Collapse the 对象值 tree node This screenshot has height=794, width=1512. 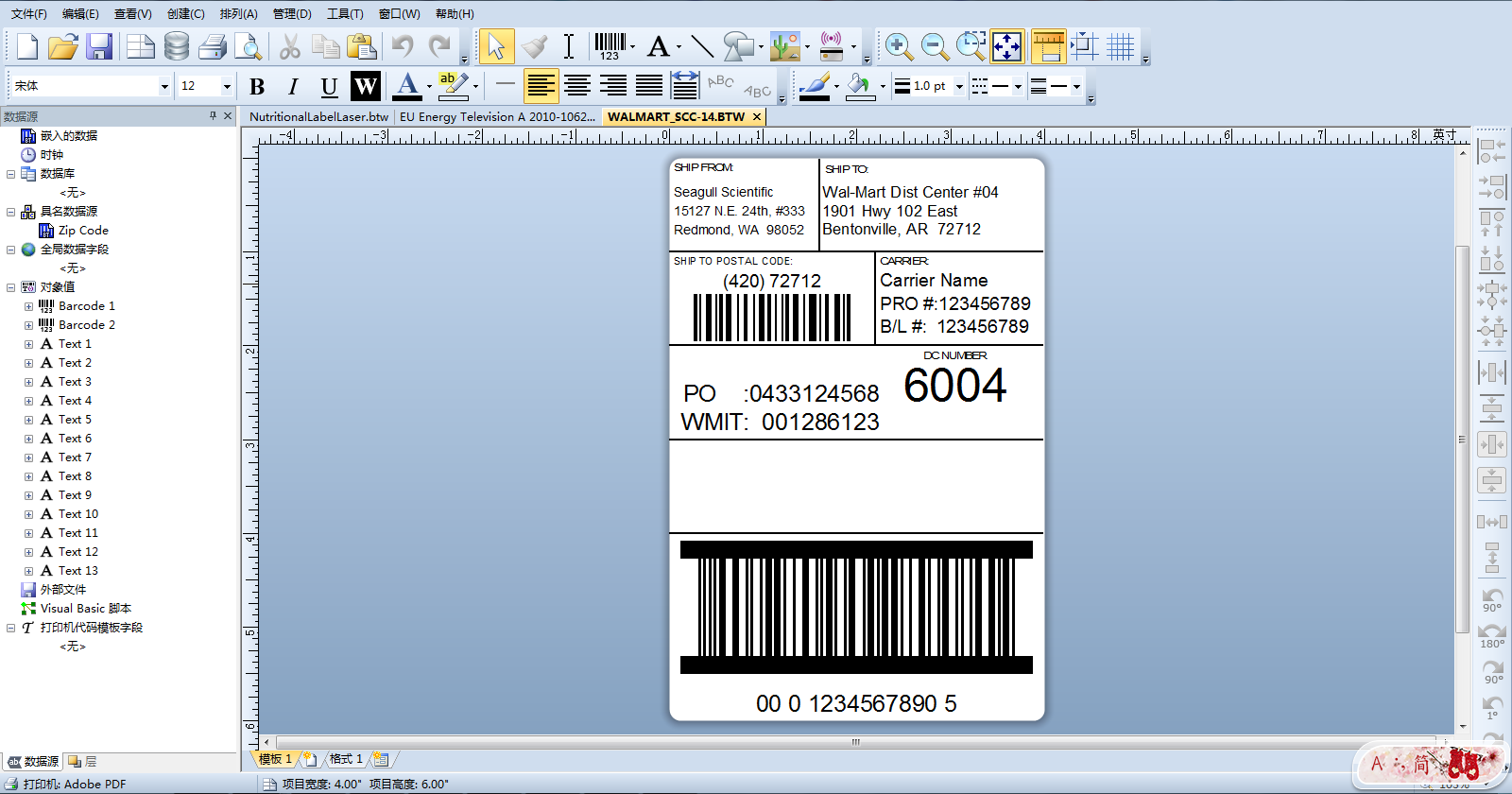(x=11, y=287)
